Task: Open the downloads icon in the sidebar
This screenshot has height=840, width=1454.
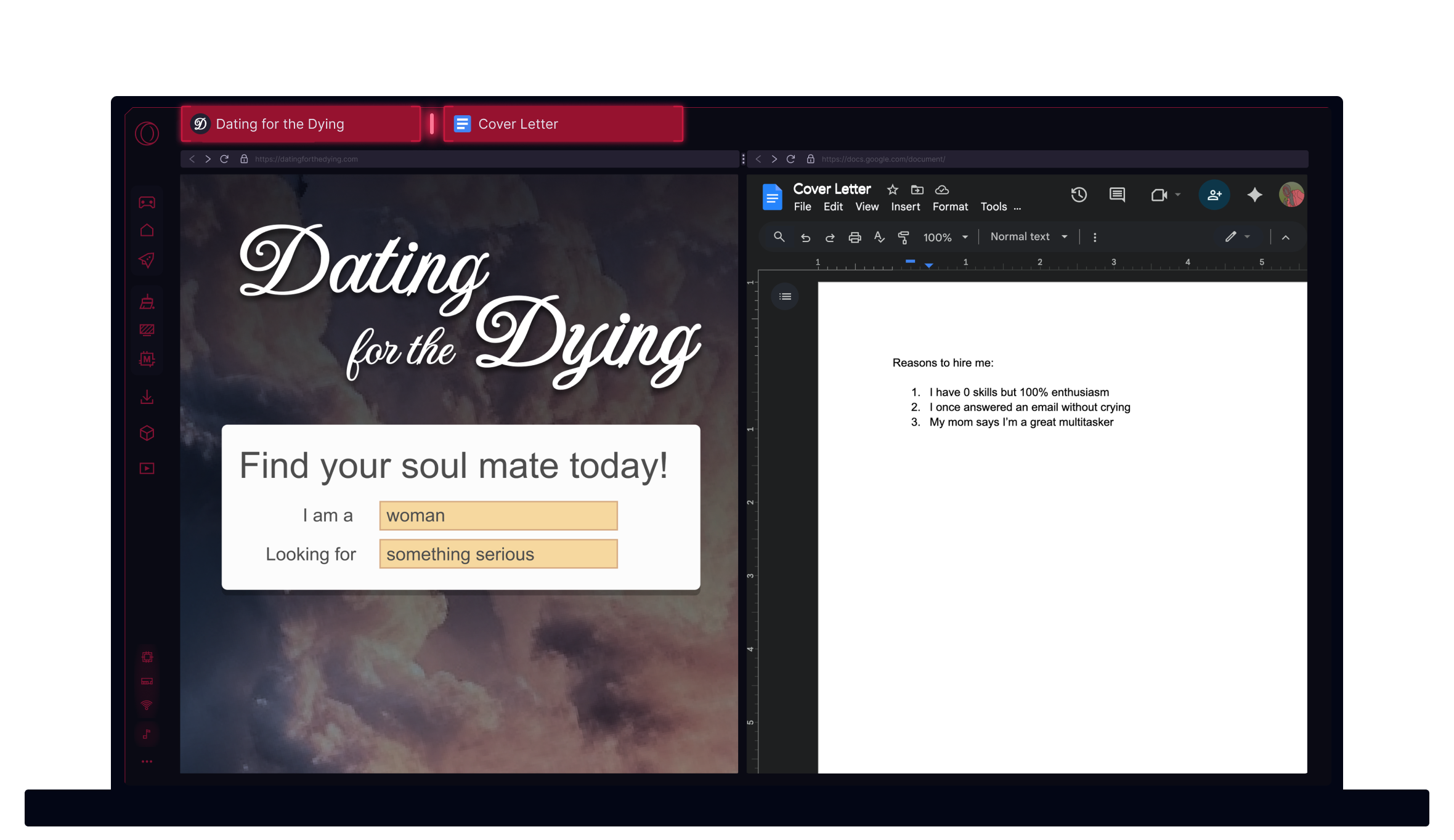Action: tap(147, 397)
